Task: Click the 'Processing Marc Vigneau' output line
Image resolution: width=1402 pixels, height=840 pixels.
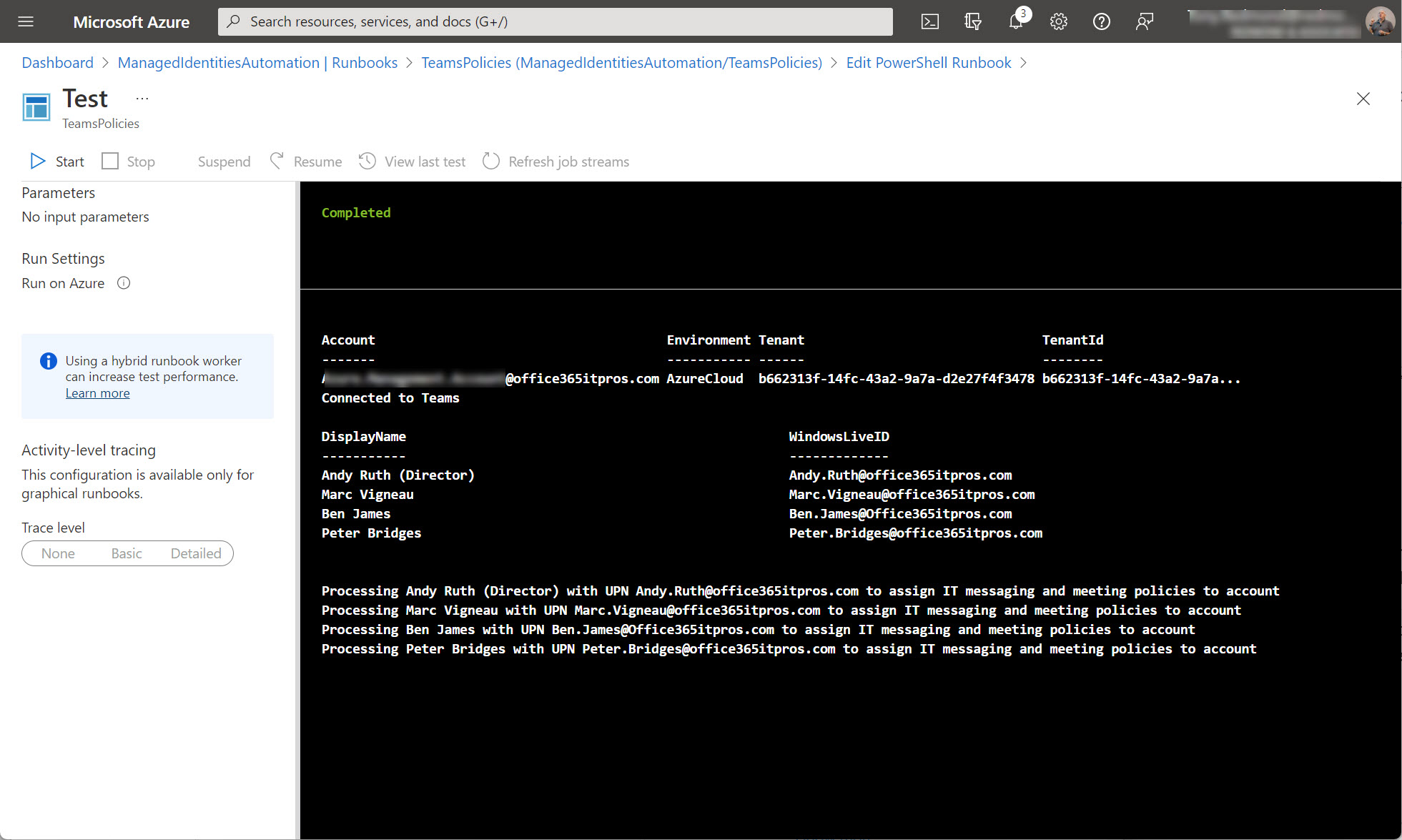Action: 781,611
